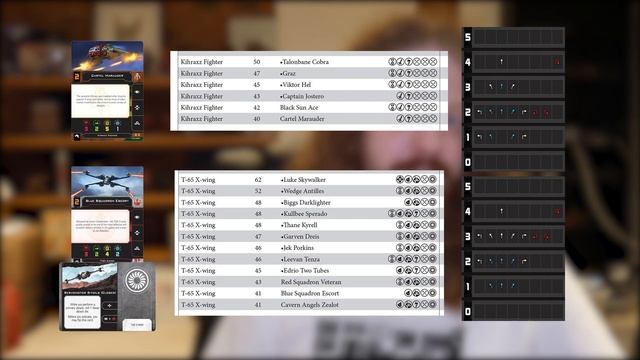
Task: Click the focus action icon on Blue Squadron Escort card
Action: [x=137, y=217]
